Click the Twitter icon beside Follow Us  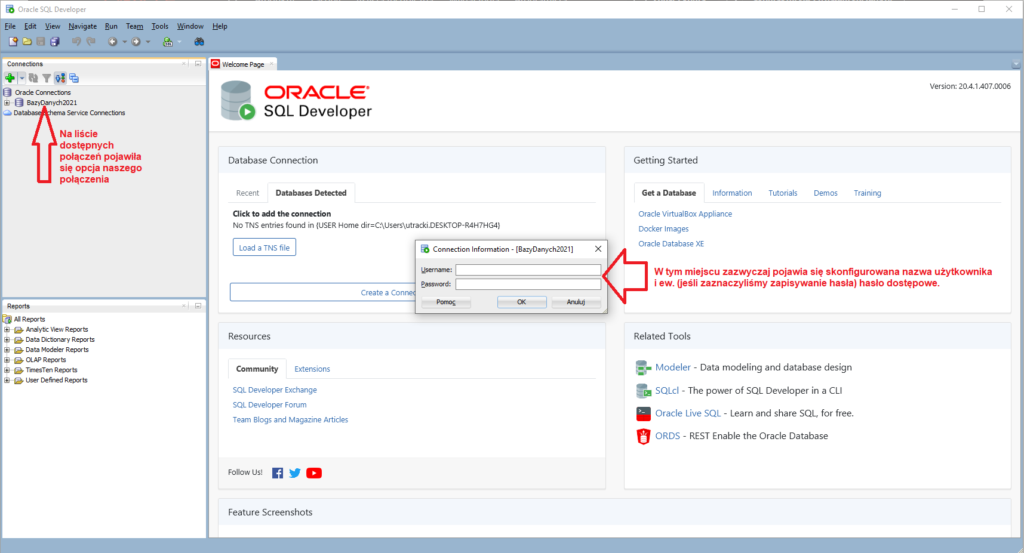(x=295, y=473)
